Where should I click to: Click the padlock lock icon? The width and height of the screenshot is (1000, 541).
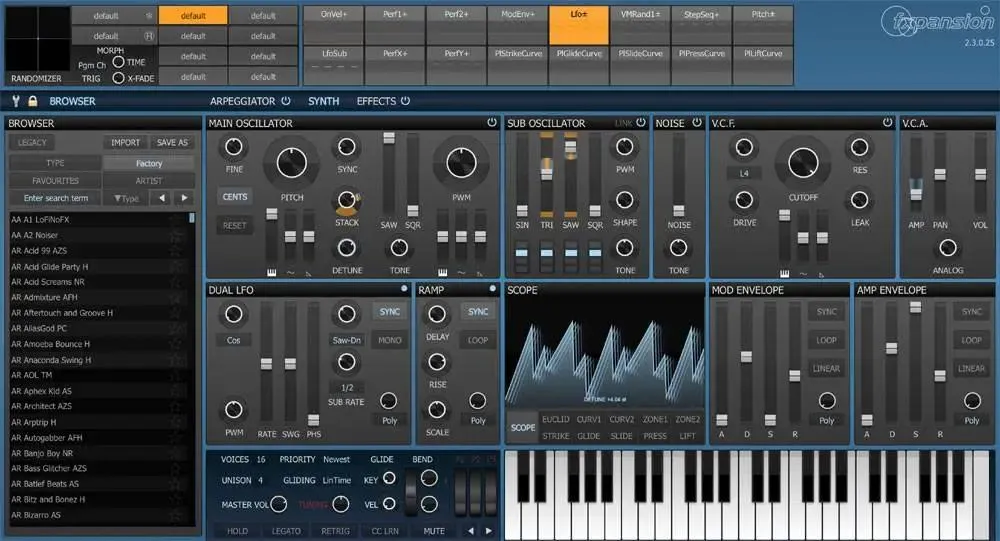33,101
